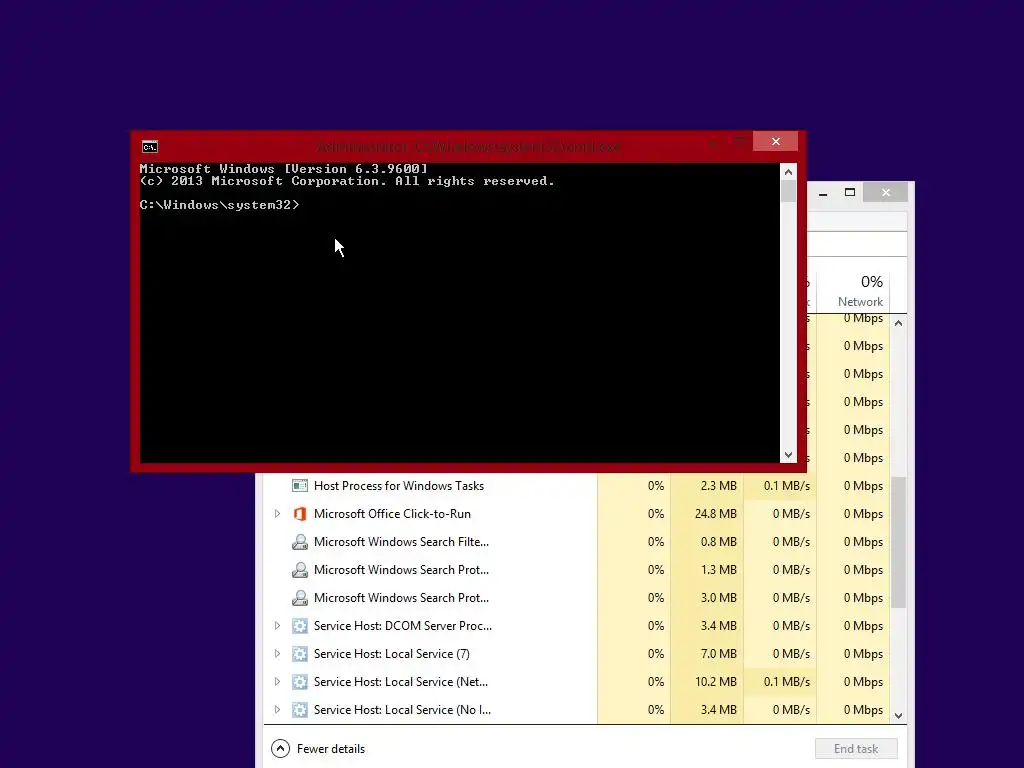Click Command Prompt scrollbar up arrow
The width and height of the screenshot is (1024, 768).
[788, 172]
